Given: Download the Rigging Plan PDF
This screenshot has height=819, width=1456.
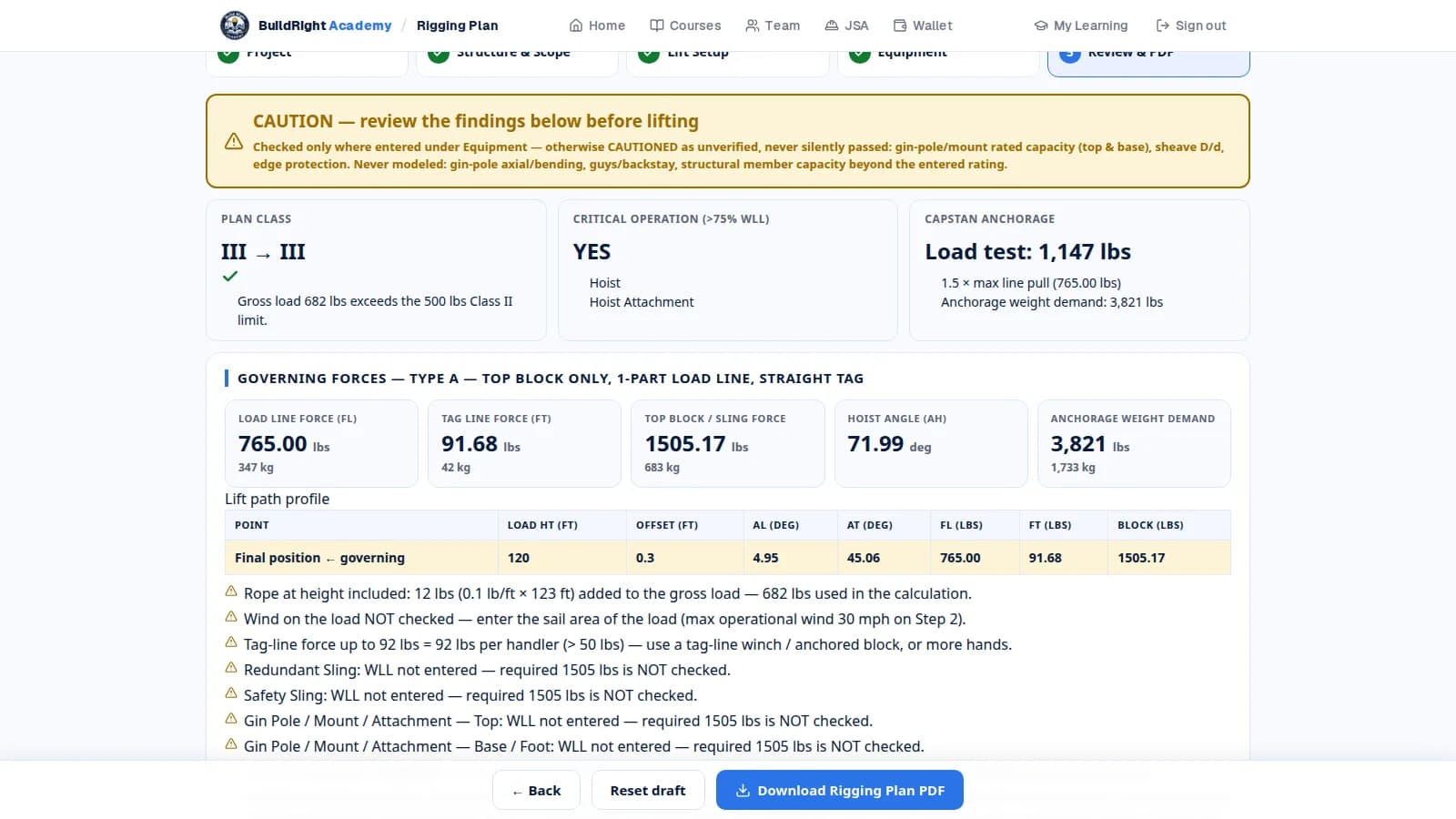Looking at the screenshot, I should pos(840,790).
